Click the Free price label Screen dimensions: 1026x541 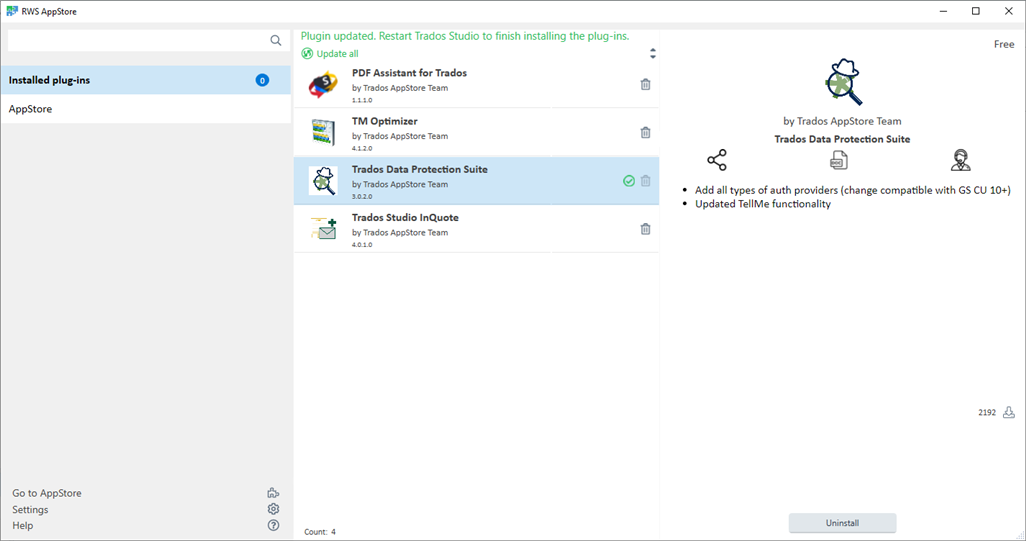[1004, 44]
